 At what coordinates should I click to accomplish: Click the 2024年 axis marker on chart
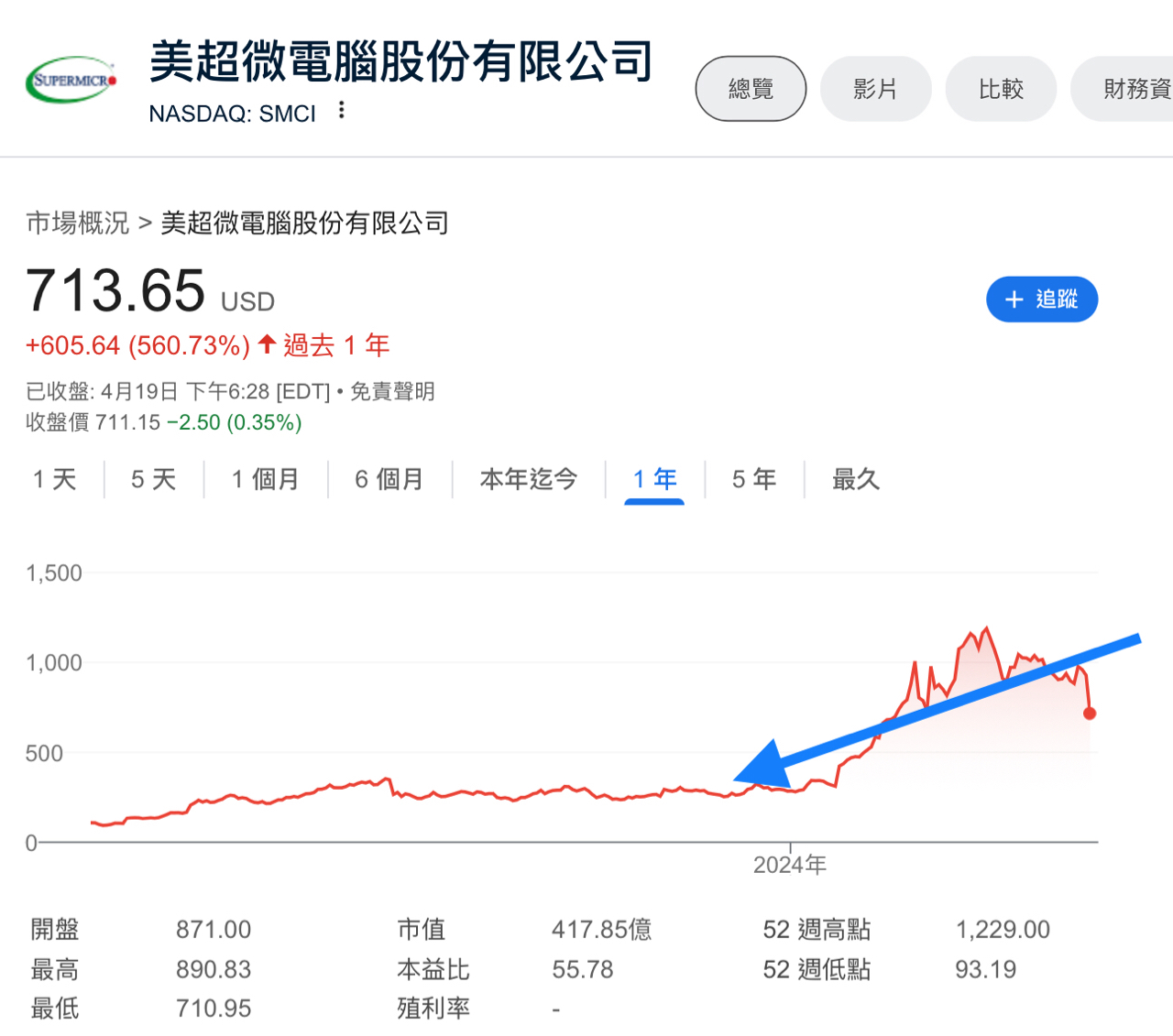pyautogui.click(x=790, y=864)
